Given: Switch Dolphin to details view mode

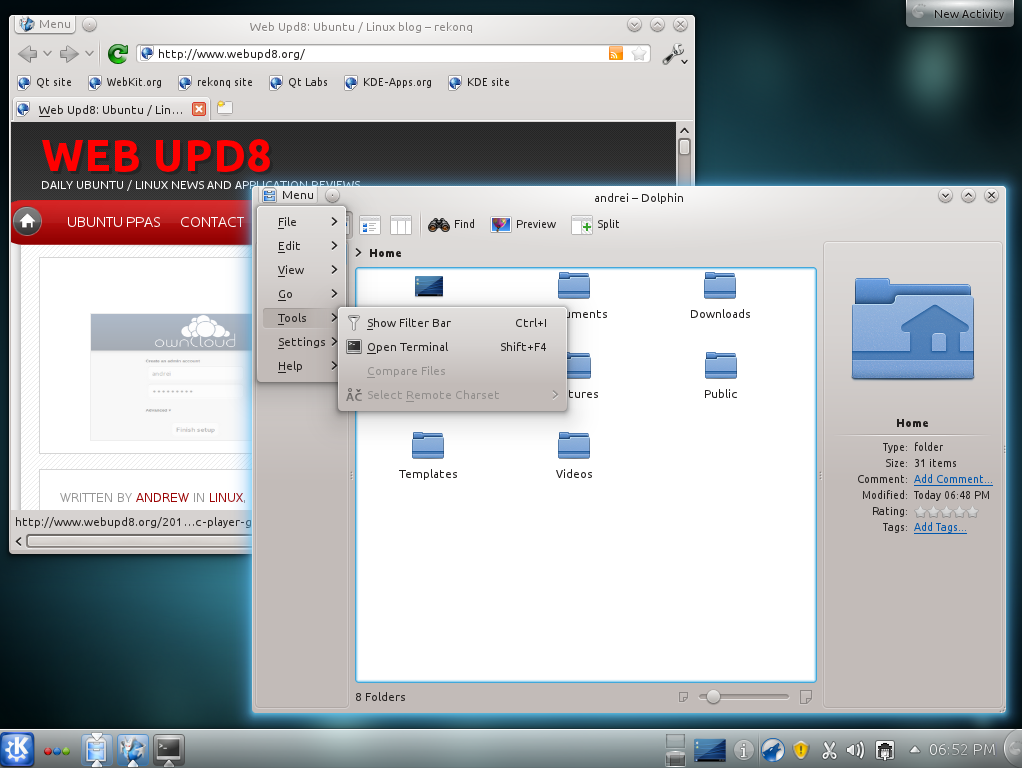Looking at the screenshot, I should click(x=370, y=225).
